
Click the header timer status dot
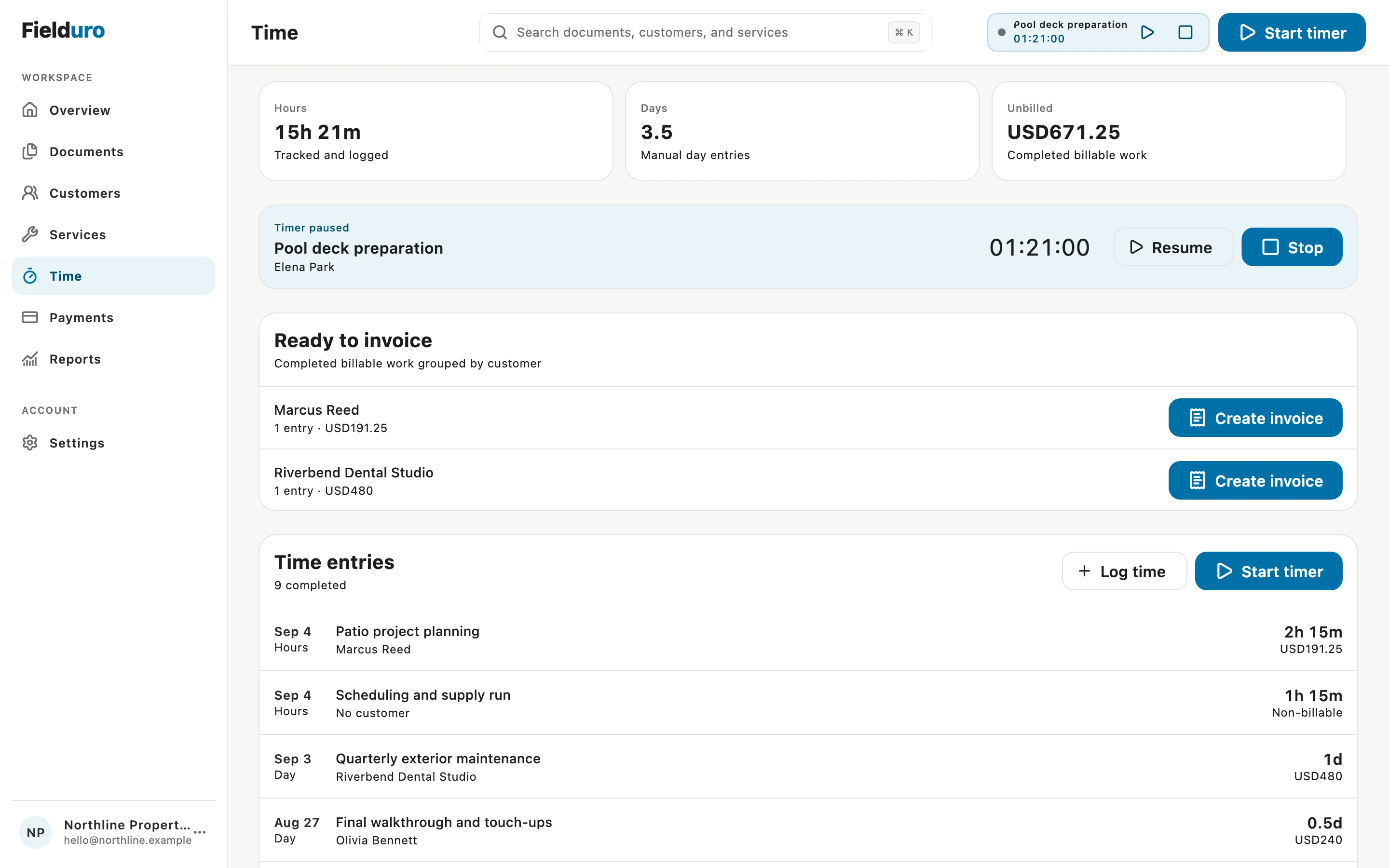(1002, 32)
